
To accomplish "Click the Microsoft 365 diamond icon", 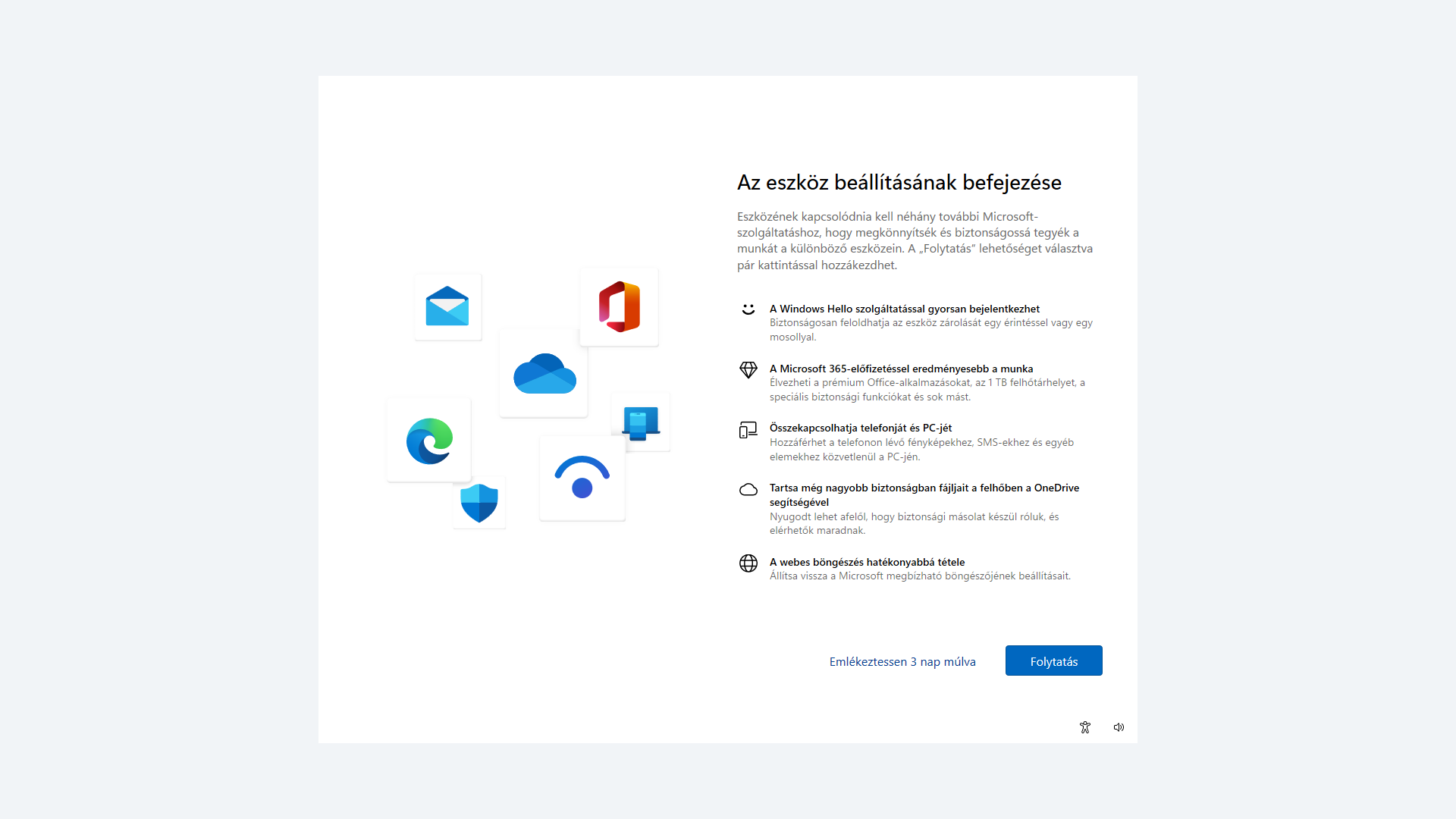I will tap(748, 369).
